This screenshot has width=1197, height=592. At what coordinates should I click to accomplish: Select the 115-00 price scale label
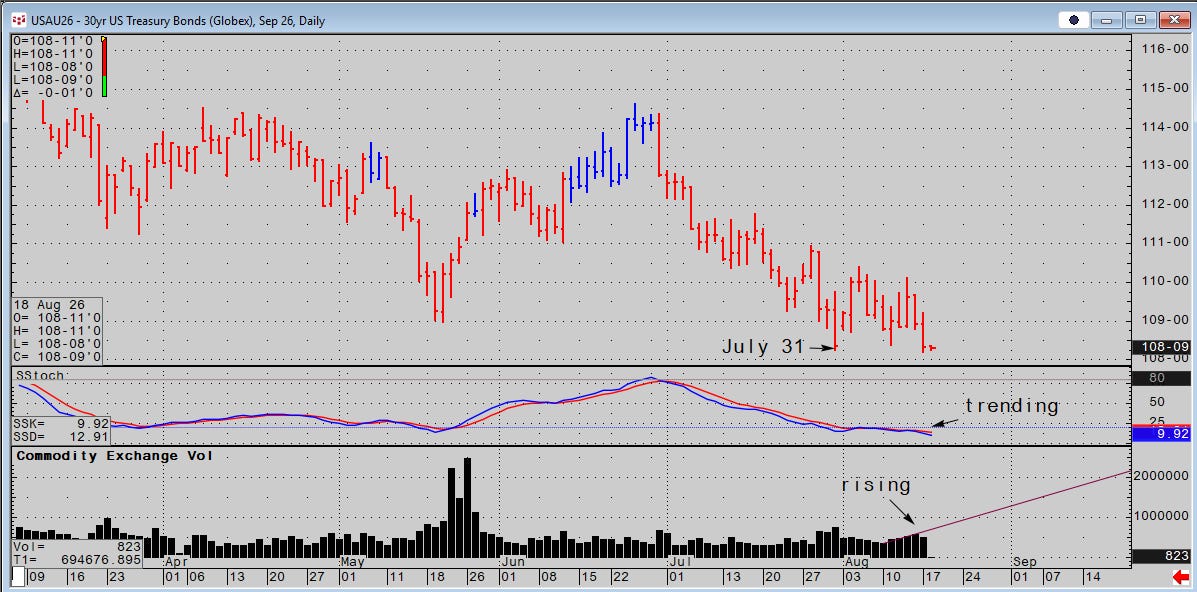click(1167, 88)
